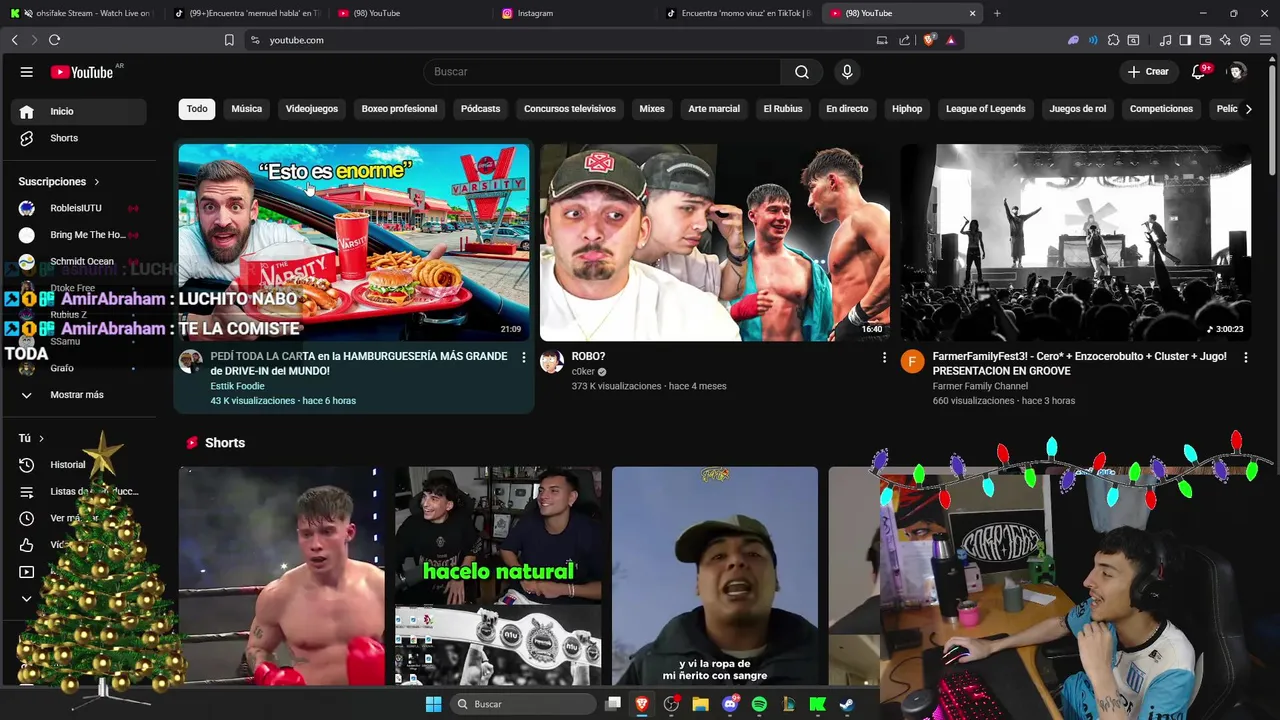
Task: Open options menu for FarmerFamilyFest3 video
Action: point(1245,357)
